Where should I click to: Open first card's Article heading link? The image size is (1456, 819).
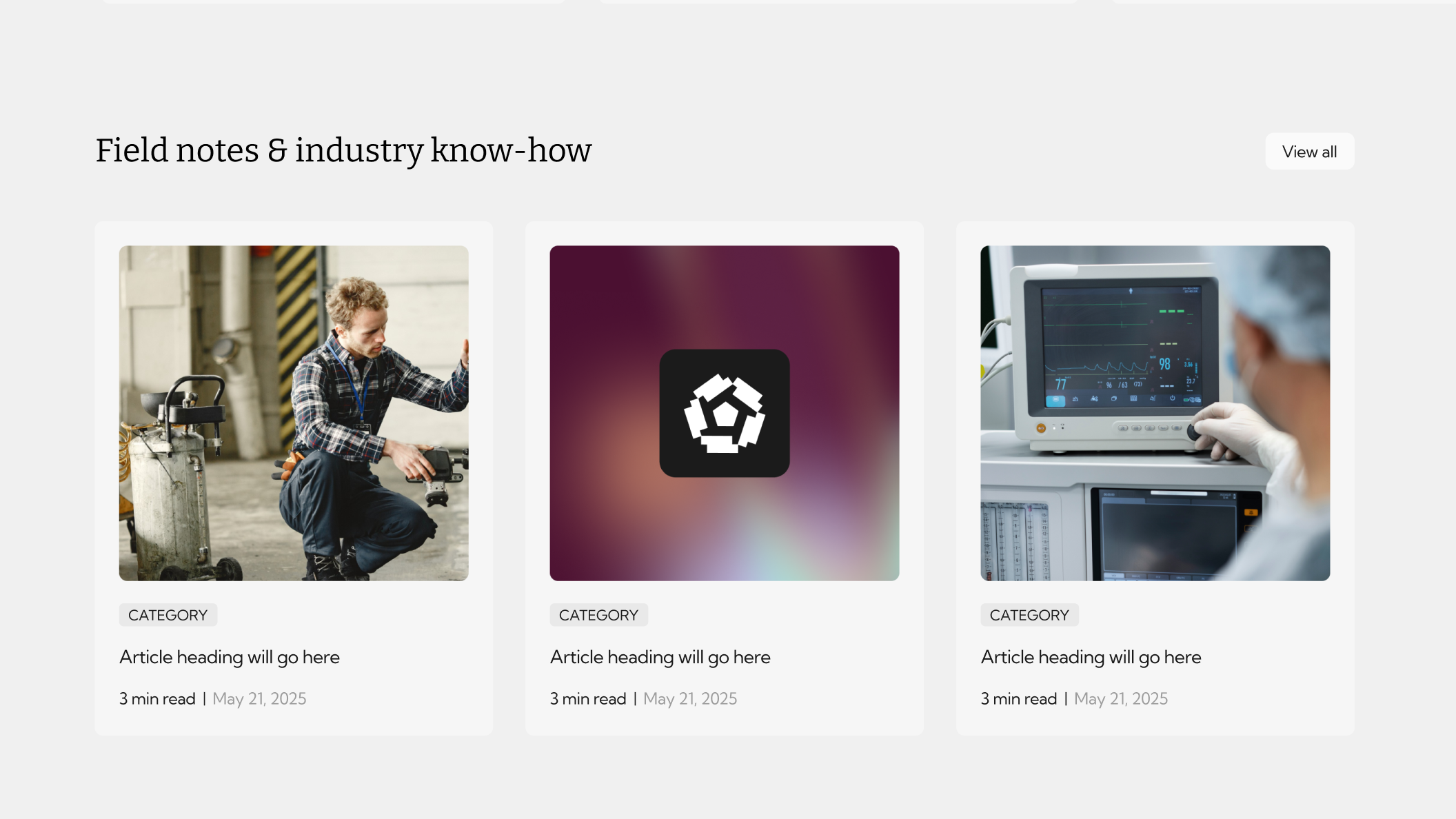[230, 657]
